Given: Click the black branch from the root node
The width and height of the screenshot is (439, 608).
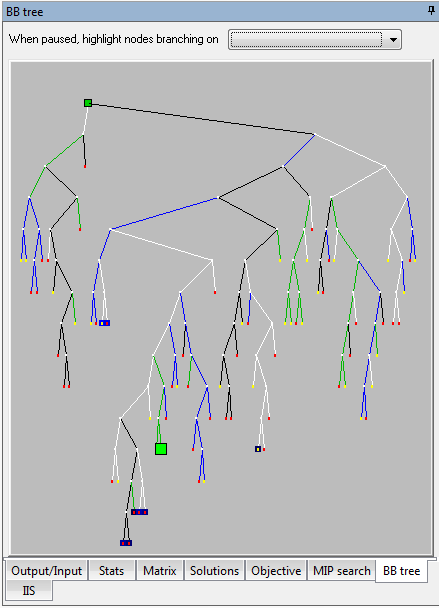Looking at the screenshot, I should [202, 119].
